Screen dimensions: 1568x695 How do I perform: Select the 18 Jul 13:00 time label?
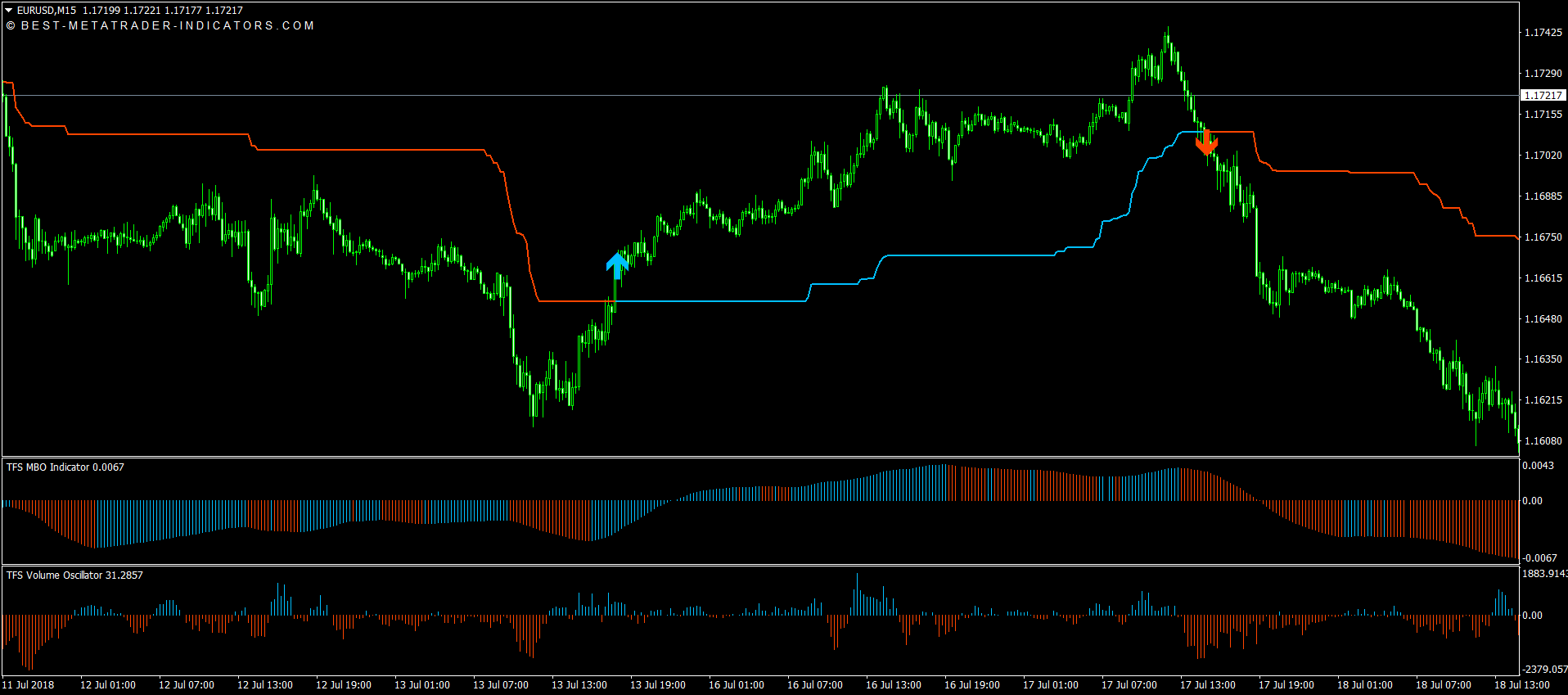tap(1522, 685)
